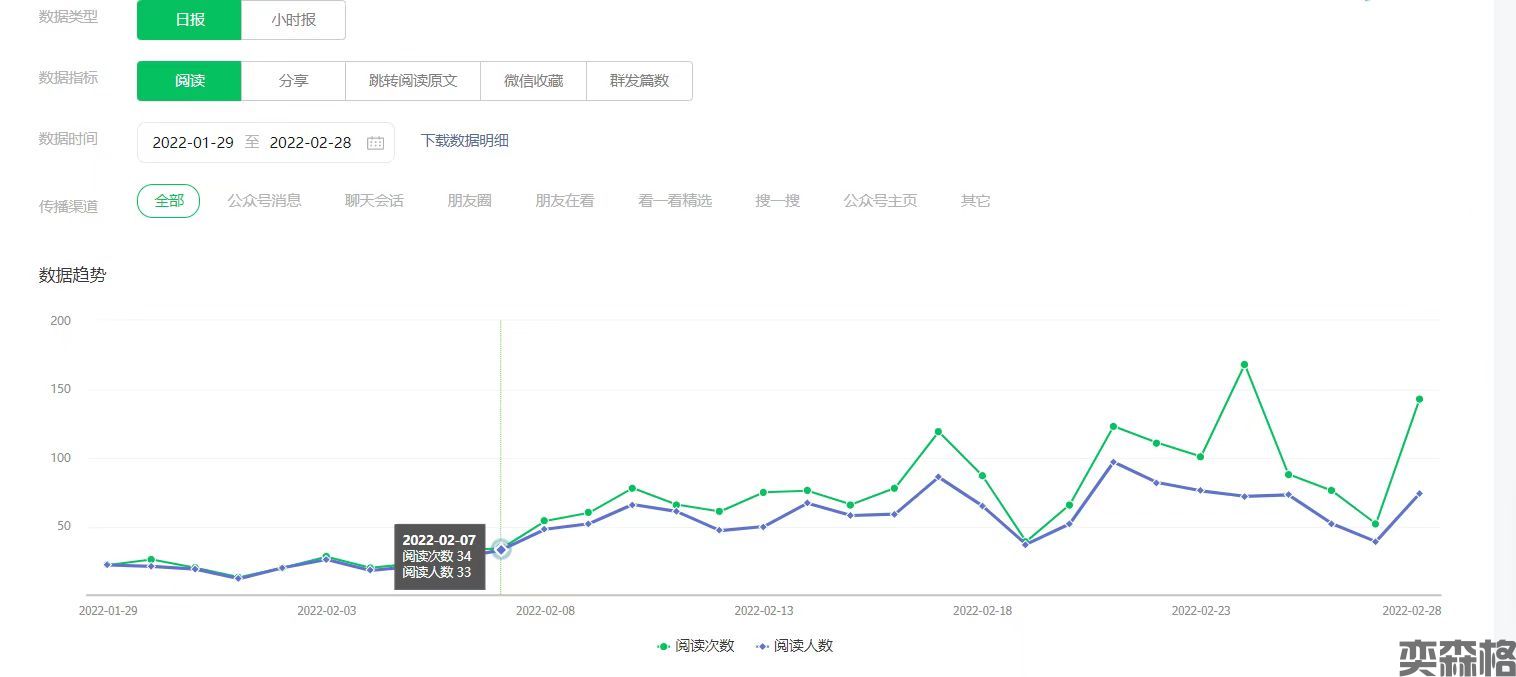
Task: Show 微信收藏 metric data
Action: click(533, 81)
